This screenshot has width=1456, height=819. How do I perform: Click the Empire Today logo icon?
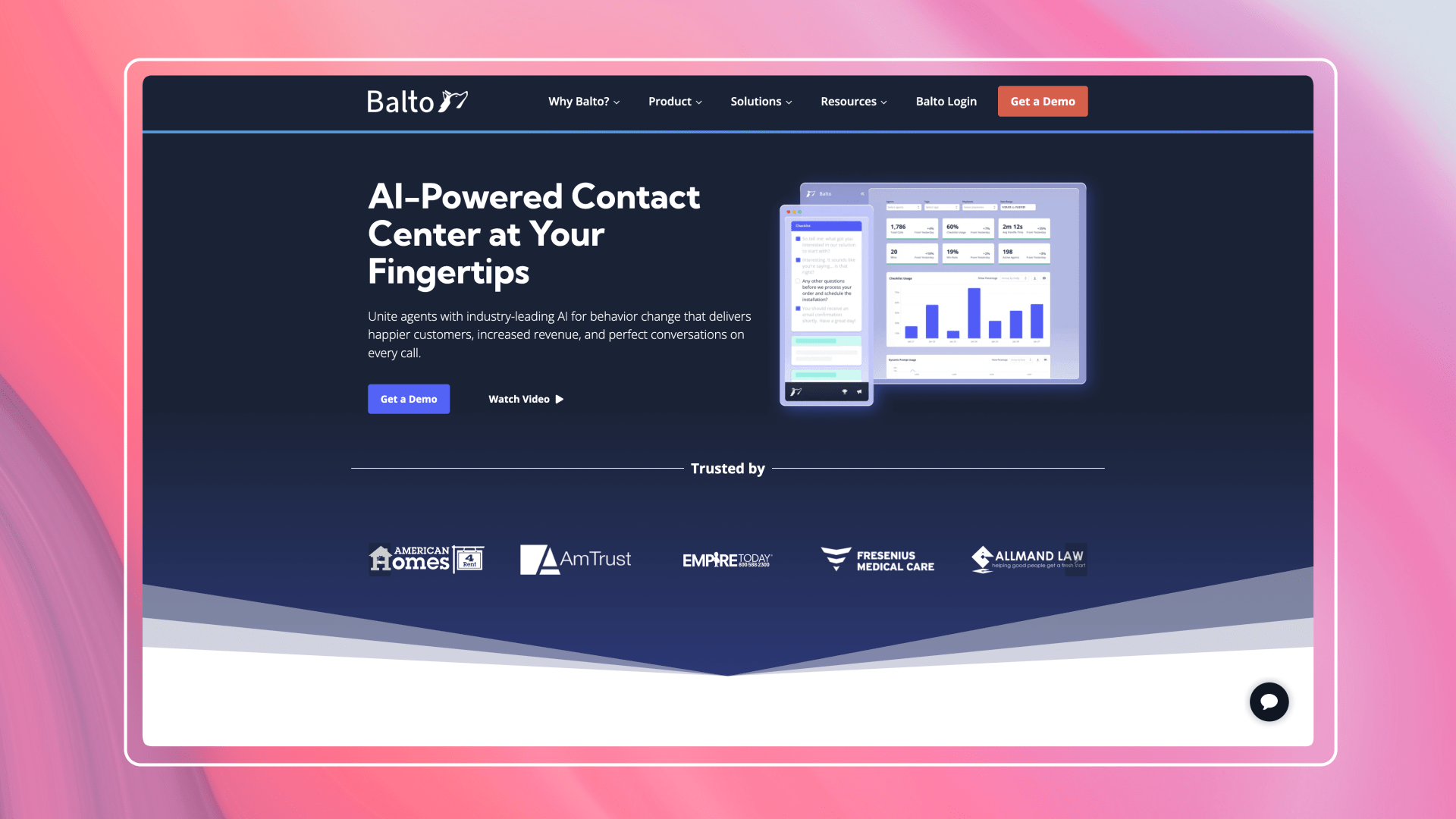(727, 559)
